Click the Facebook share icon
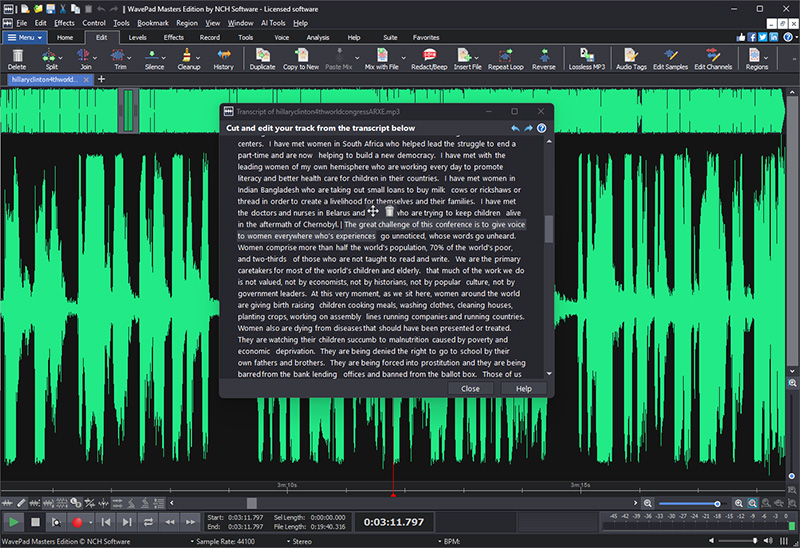800x548 pixels. coord(752,37)
